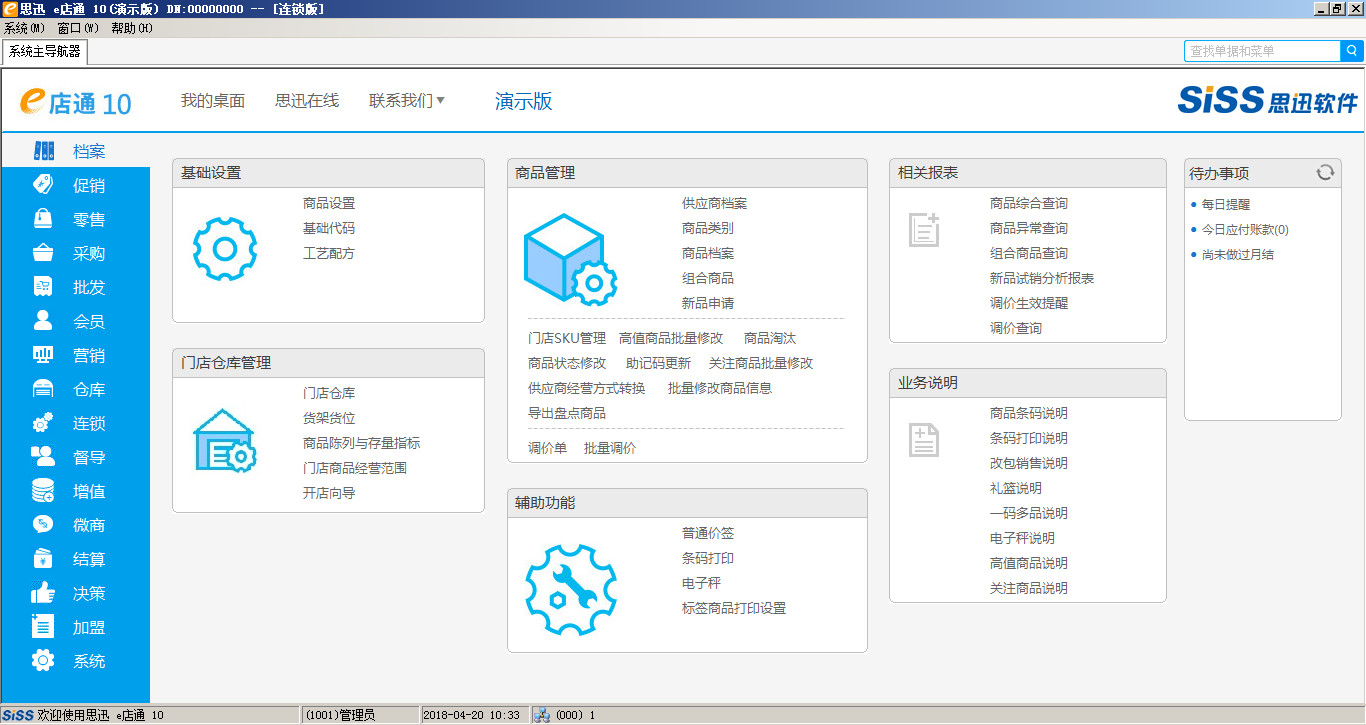Open 工艺配方 link

pos(329,253)
